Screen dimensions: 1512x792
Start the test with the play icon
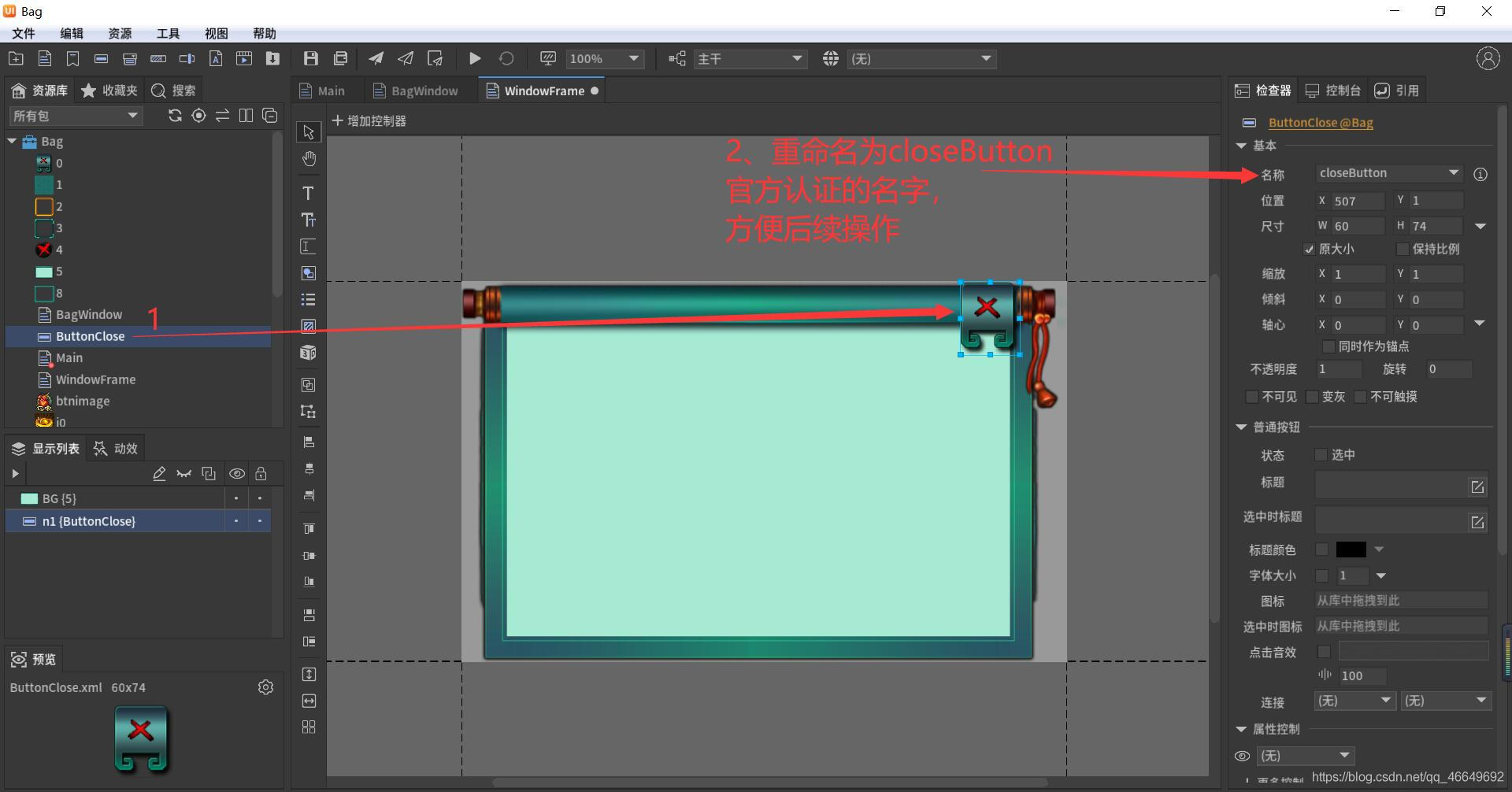(475, 58)
